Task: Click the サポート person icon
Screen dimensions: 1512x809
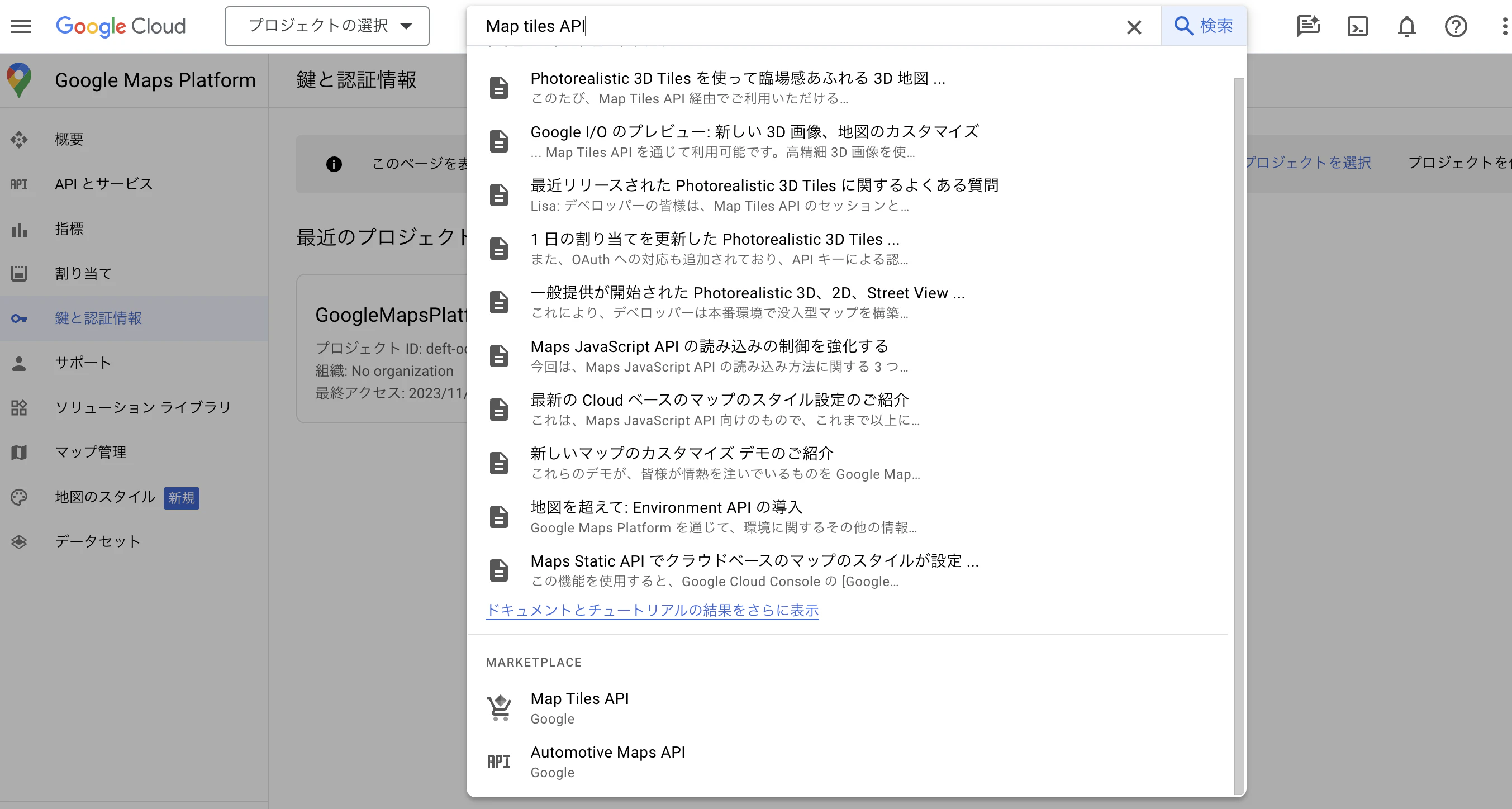Action: (19, 363)
